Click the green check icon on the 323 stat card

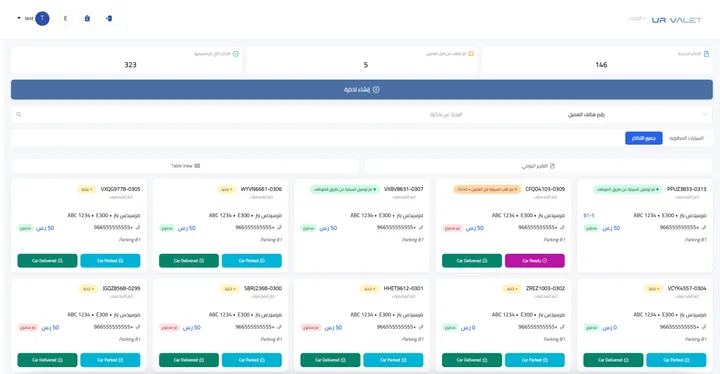tap(236, 54)
